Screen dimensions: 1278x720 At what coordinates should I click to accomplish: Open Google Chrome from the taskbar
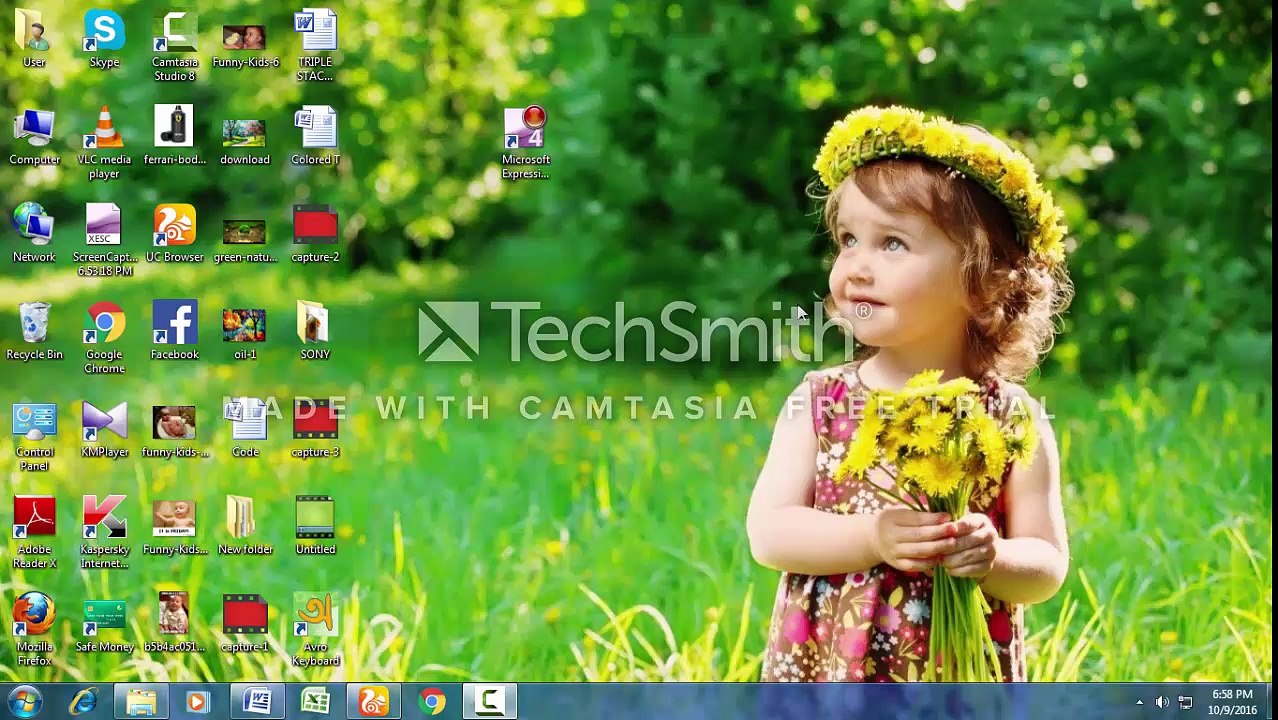(431, 702)
